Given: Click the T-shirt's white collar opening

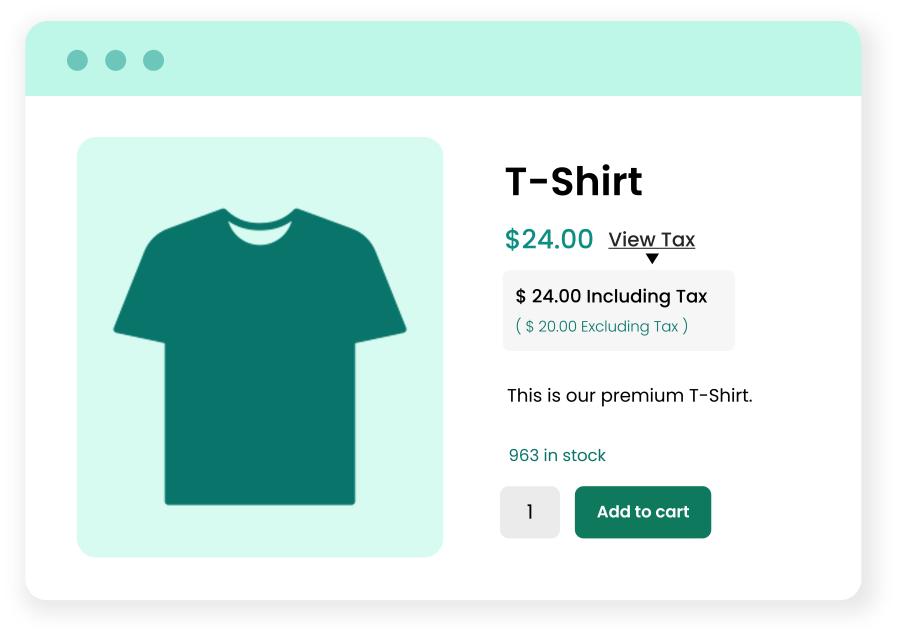Looking at the screenshot, I should 260,230.
